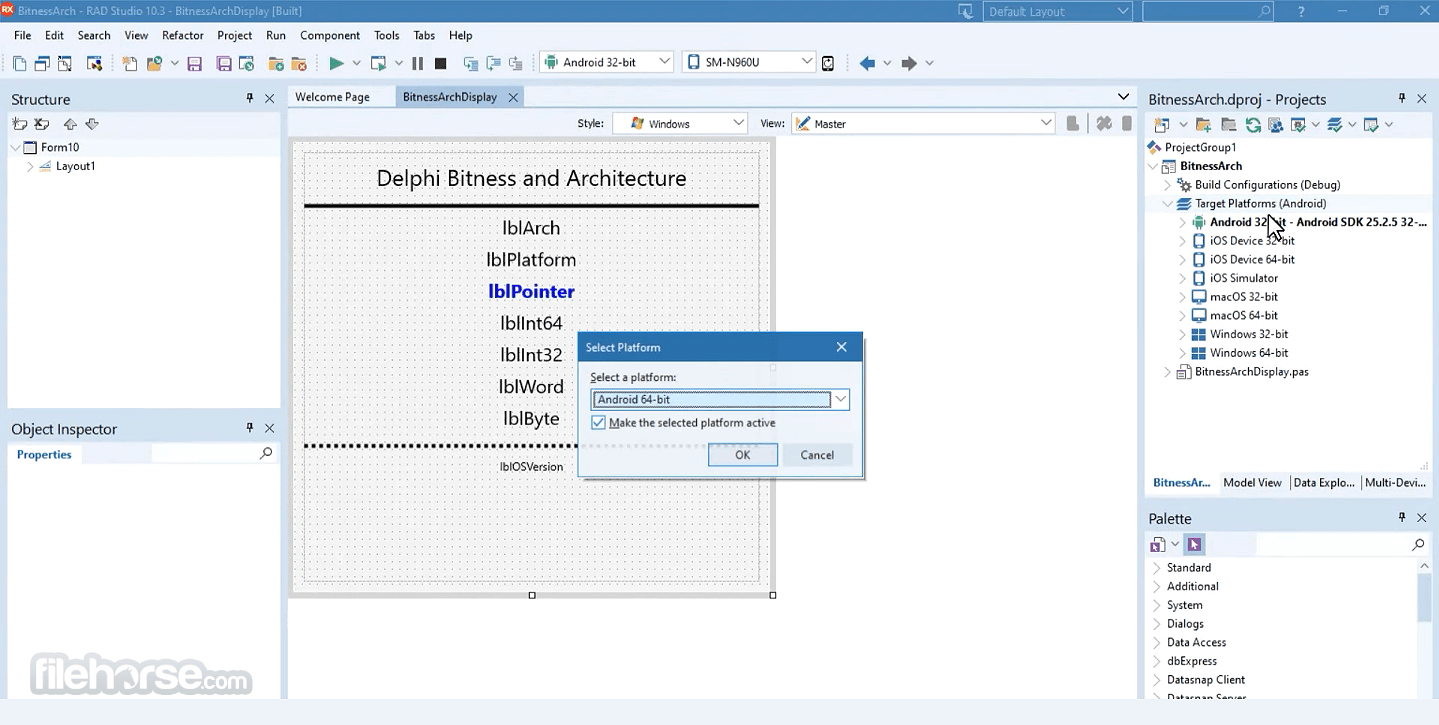The width and height of the screenshot is (1439, 725).
Task: Open the Project menu
Action: (235, 35)
